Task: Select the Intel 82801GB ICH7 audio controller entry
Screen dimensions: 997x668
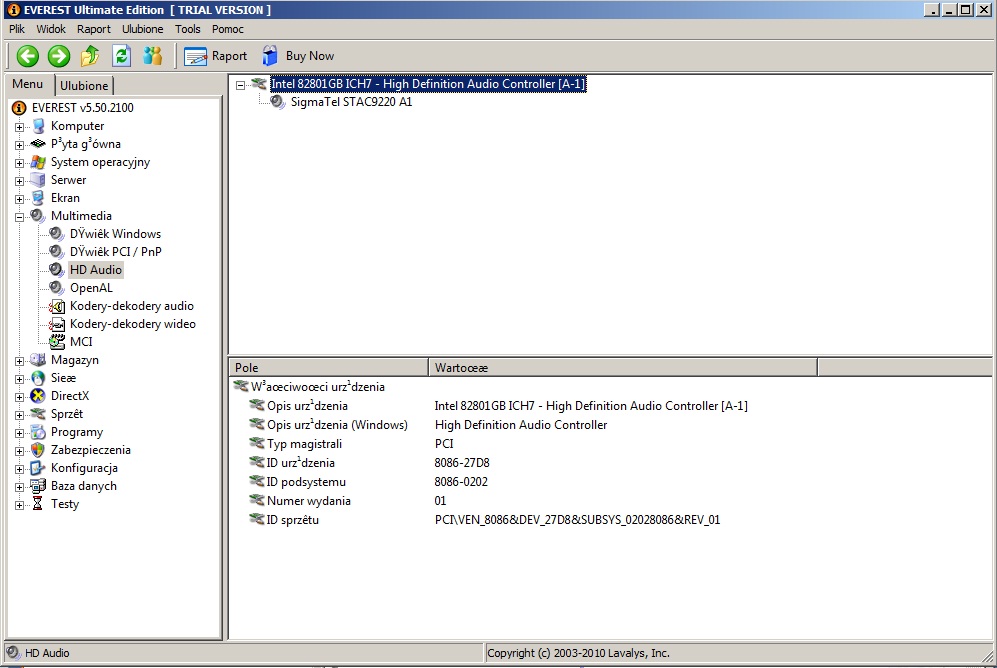Action: (x=428, y=84)
